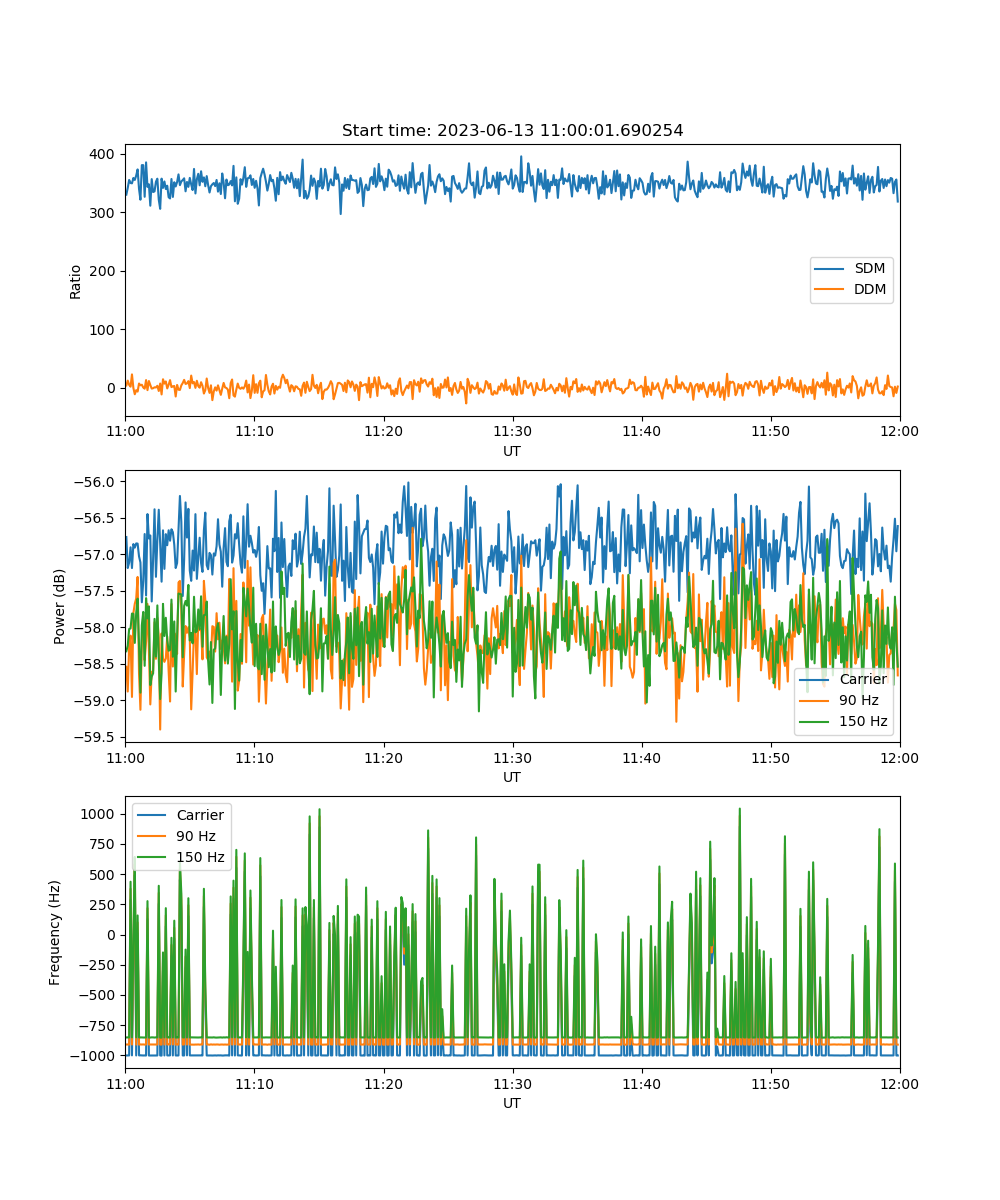Click the 'UT' label under the Frequency plot
This screenshot has height=1200, width=1000.
point(512,1103)
